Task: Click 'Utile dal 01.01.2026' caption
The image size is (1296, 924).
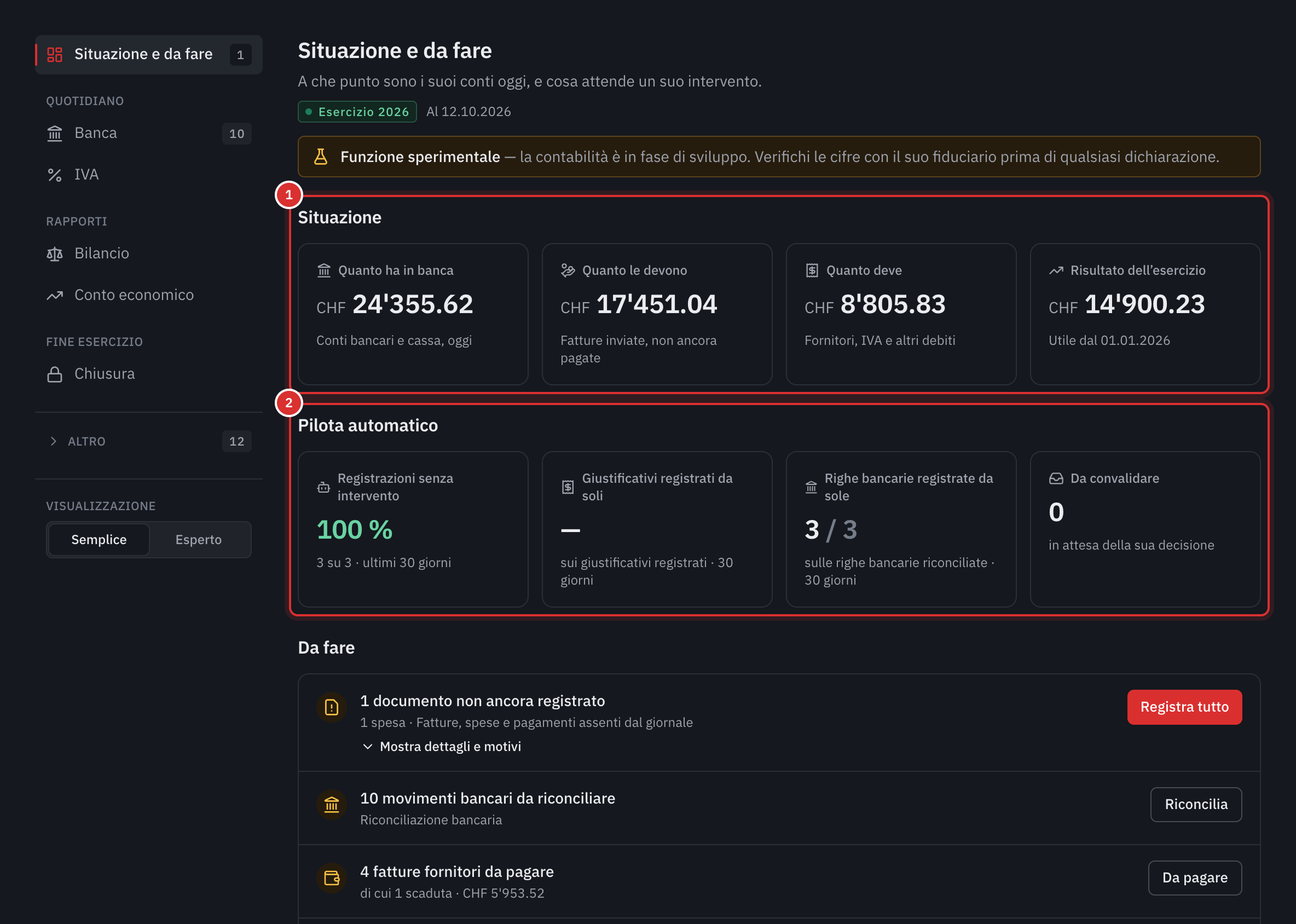Action: coord(1109,340)
